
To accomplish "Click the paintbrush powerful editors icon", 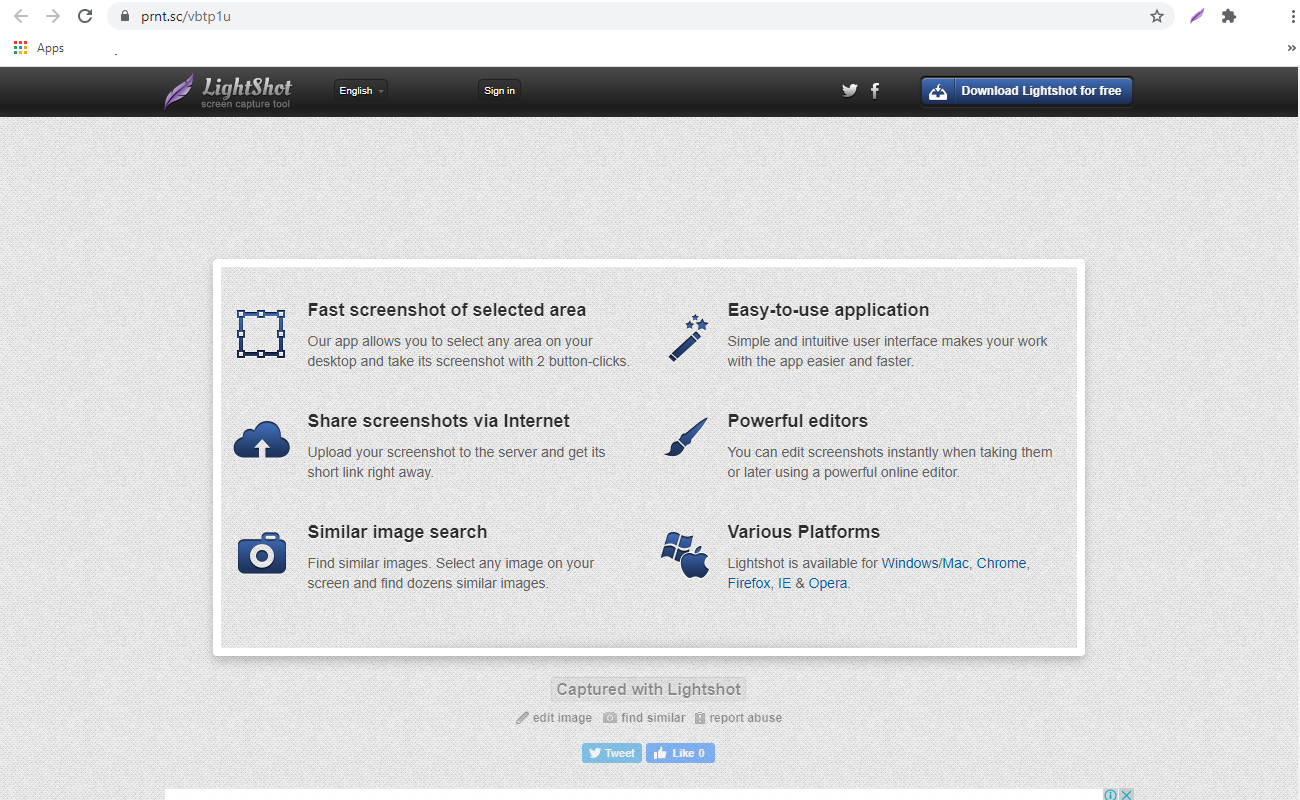I will [686, 437].
